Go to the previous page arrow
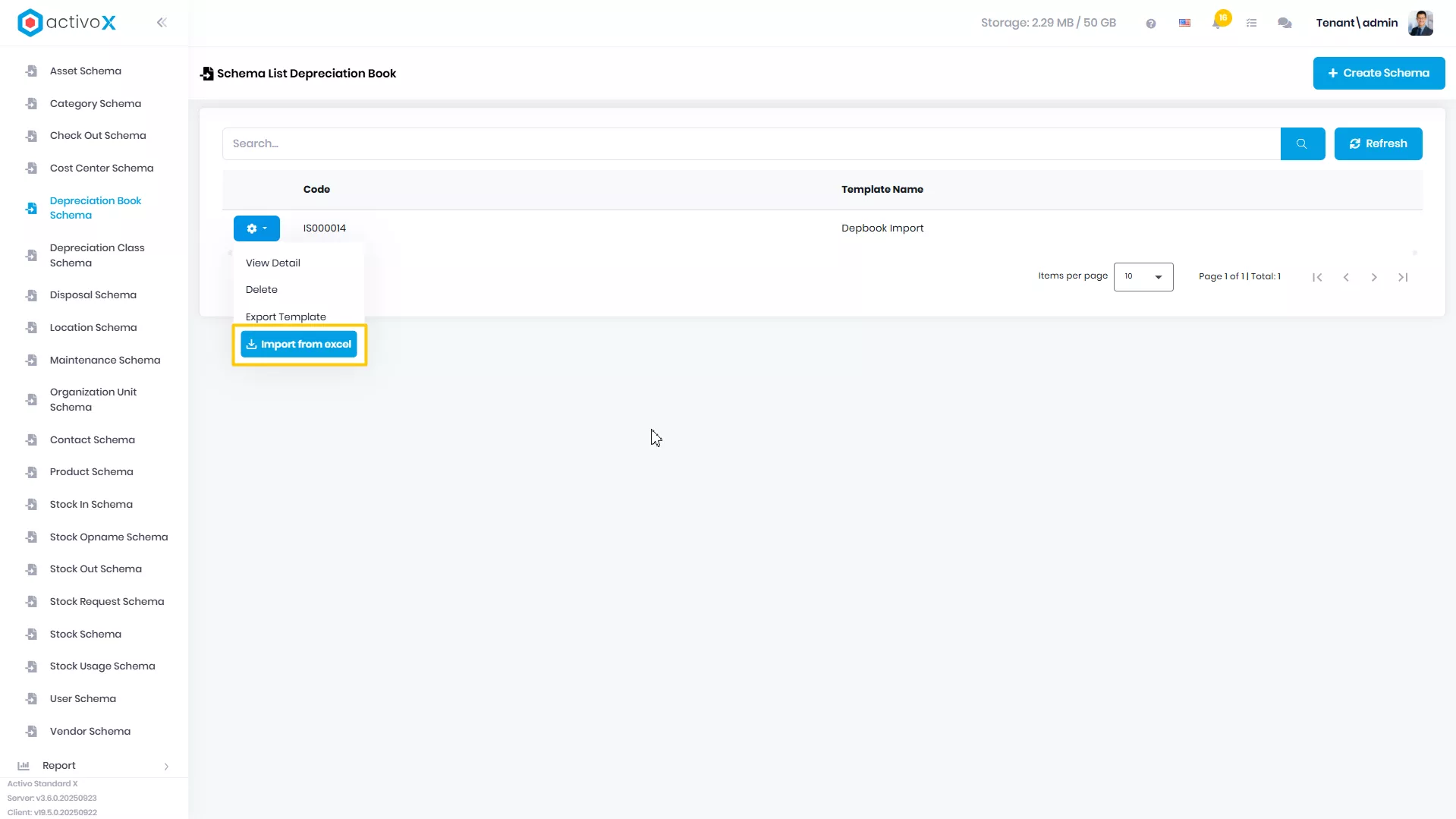 click(x=1346, y=277)
